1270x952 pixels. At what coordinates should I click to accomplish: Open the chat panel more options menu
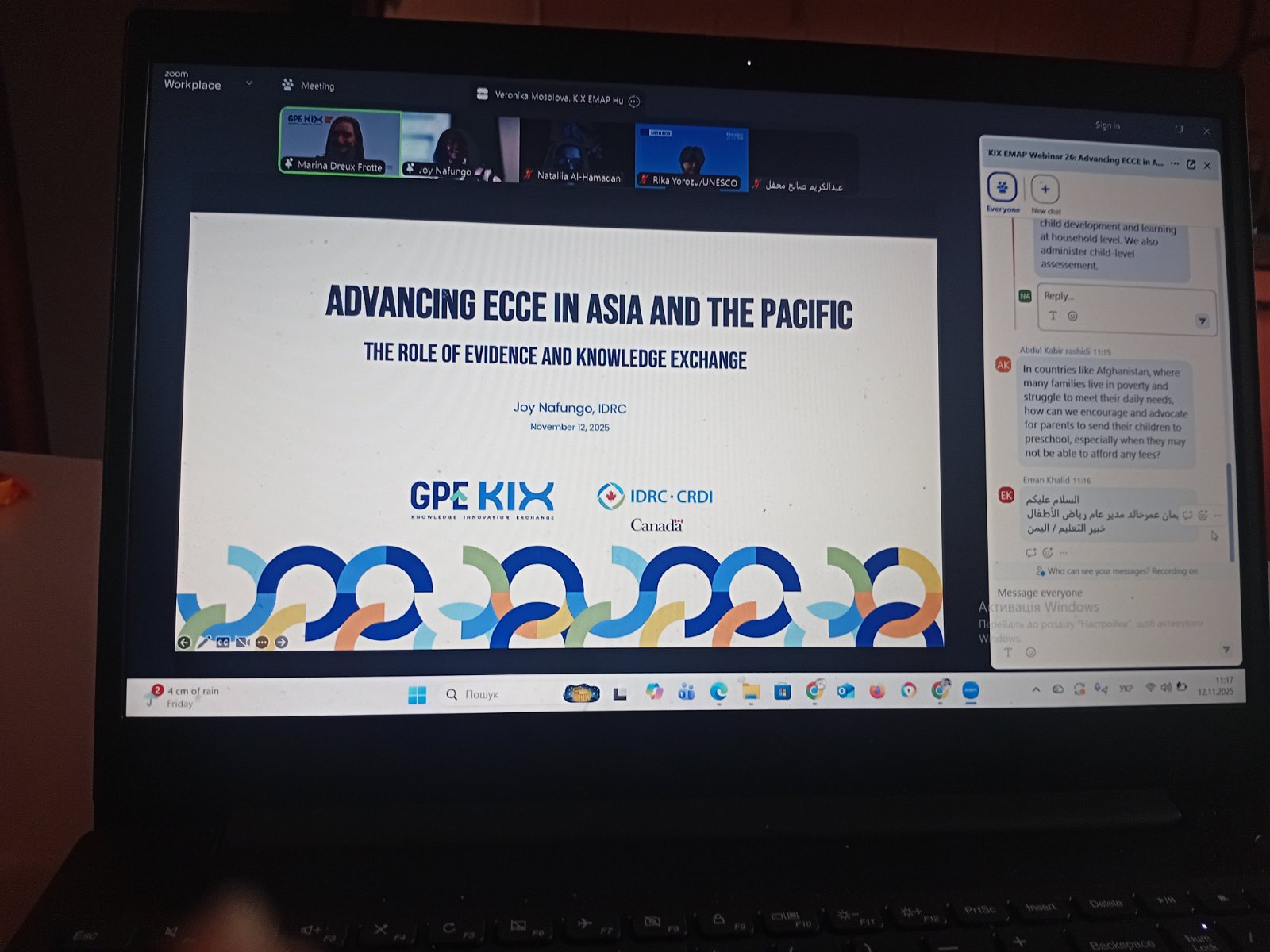coord(1175,163)
